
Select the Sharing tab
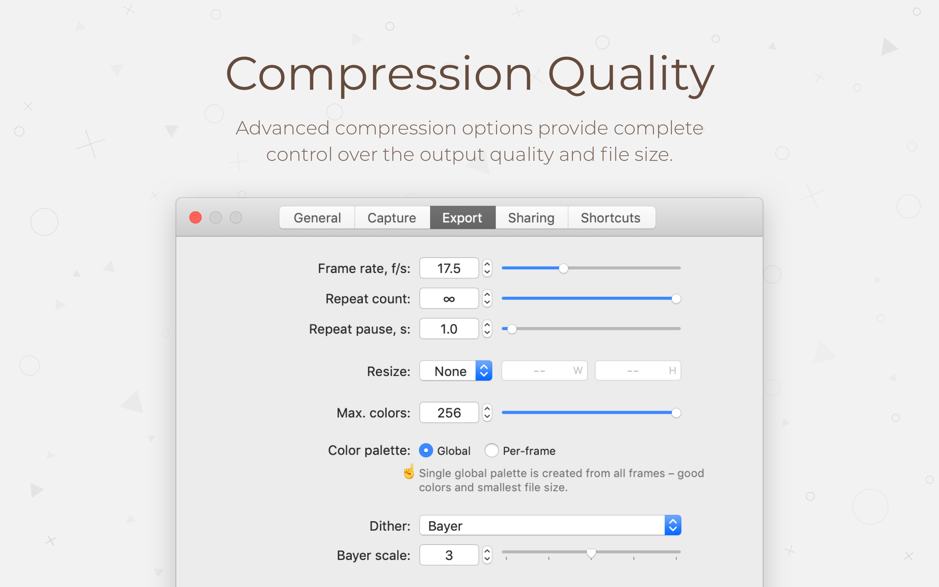coord(531,217)
